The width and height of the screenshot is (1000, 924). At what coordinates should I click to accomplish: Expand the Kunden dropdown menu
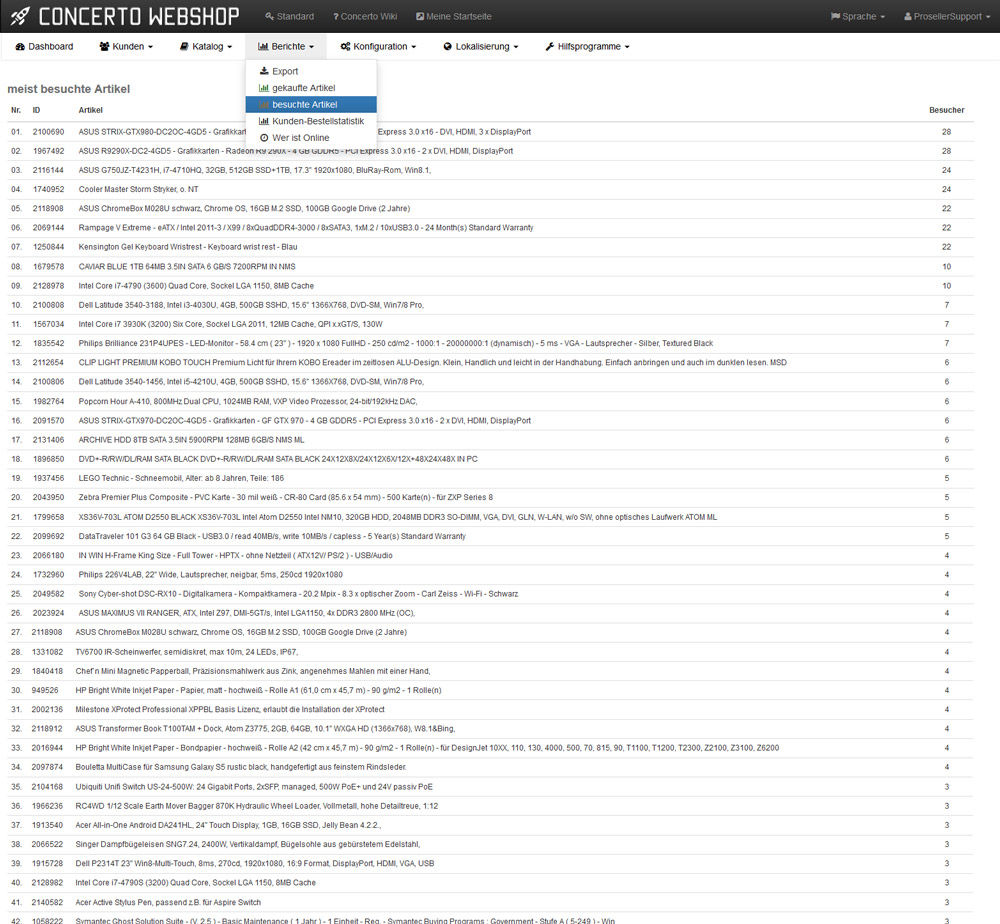coord(126,47)
